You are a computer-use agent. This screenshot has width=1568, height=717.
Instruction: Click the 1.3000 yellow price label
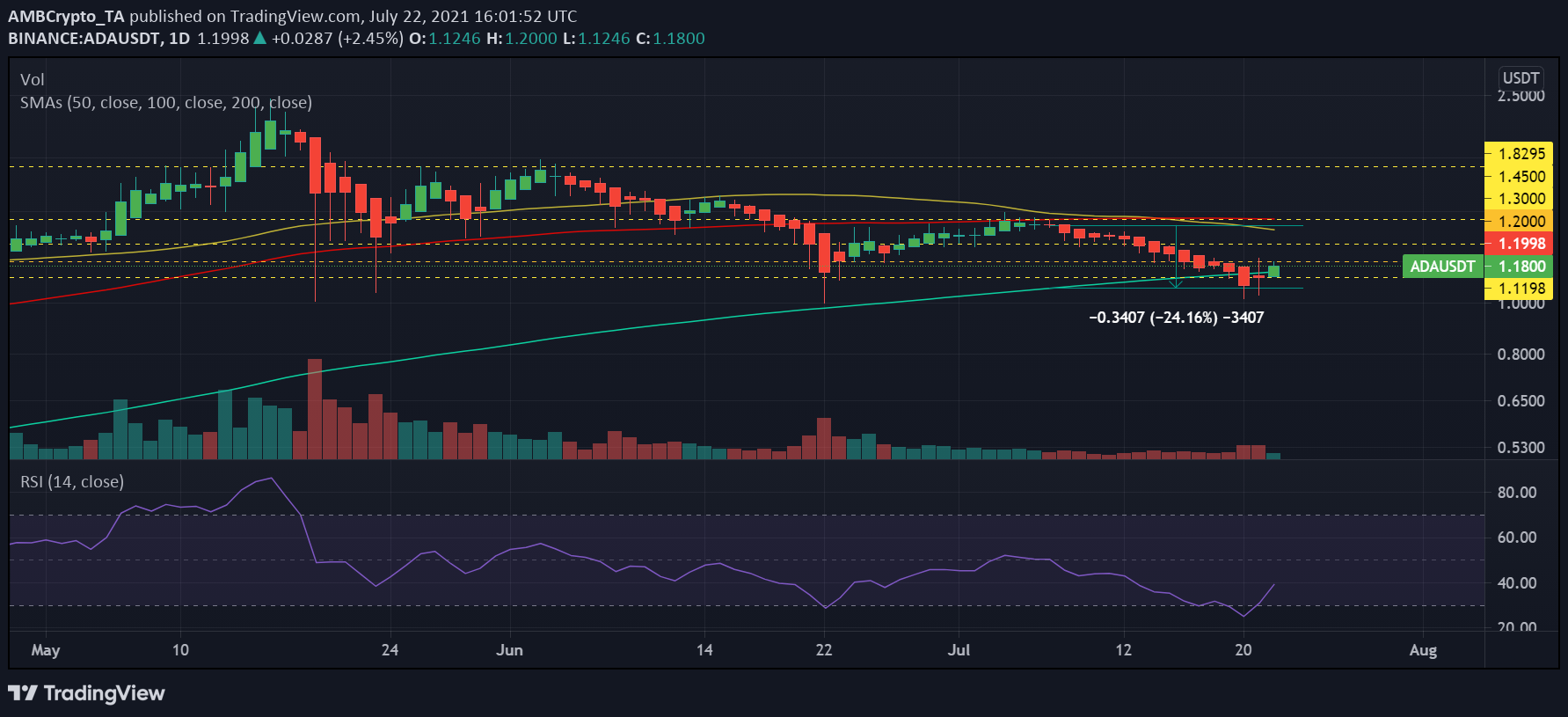tap(1519, 199)
